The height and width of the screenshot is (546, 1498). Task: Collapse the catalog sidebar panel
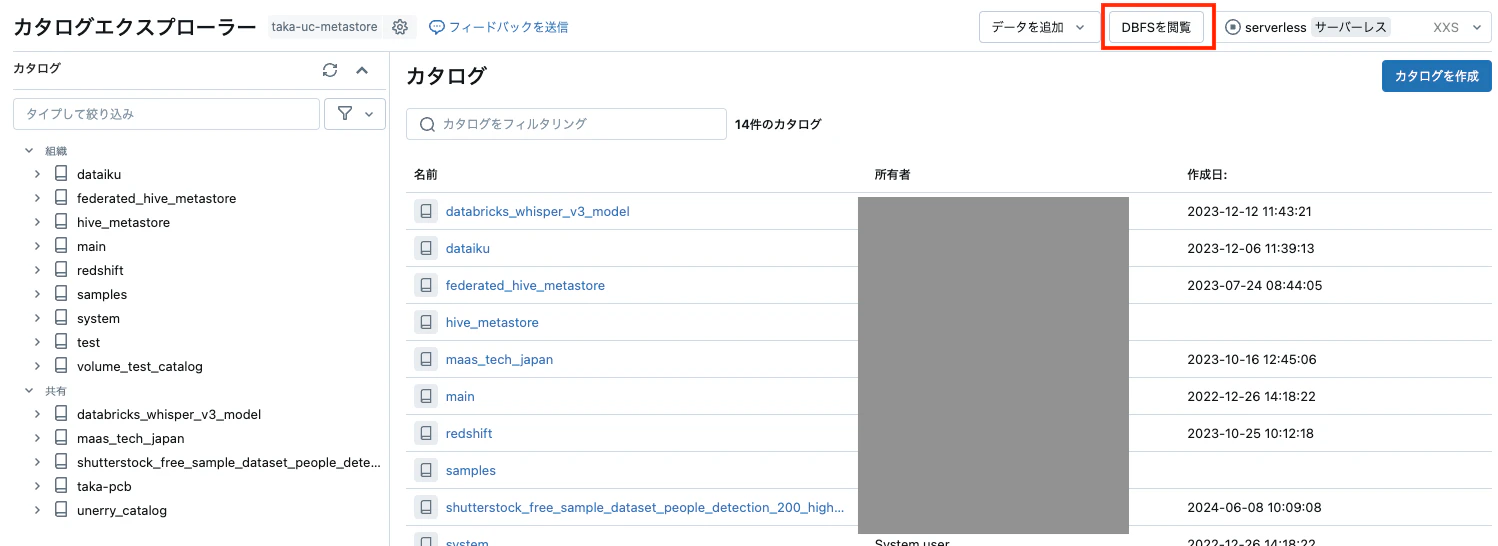[362, 70]
